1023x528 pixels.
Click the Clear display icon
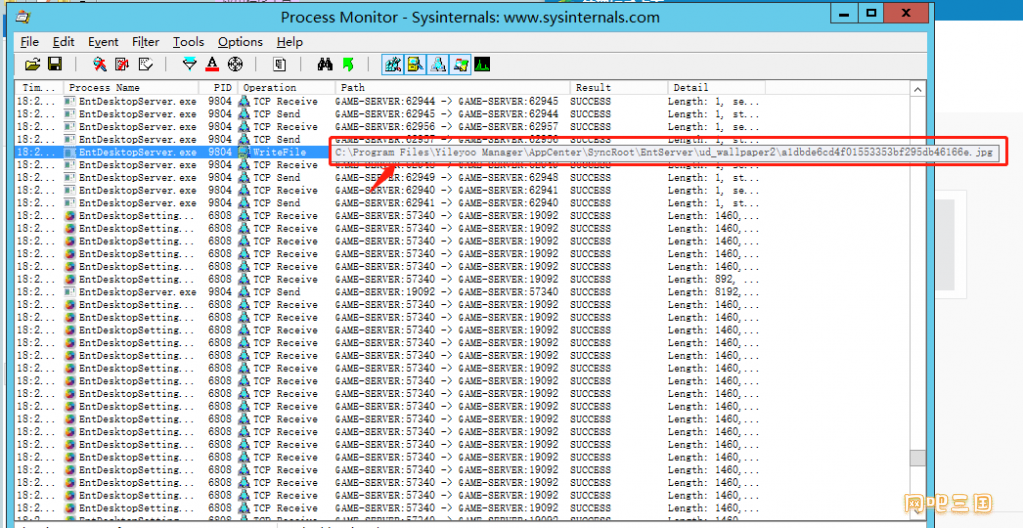point(146,64)
